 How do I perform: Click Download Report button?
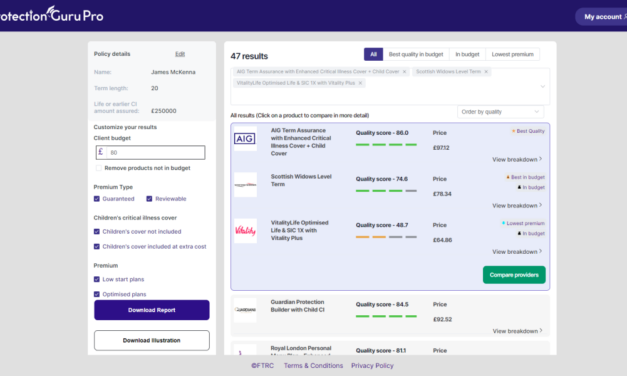pos(152,310)
